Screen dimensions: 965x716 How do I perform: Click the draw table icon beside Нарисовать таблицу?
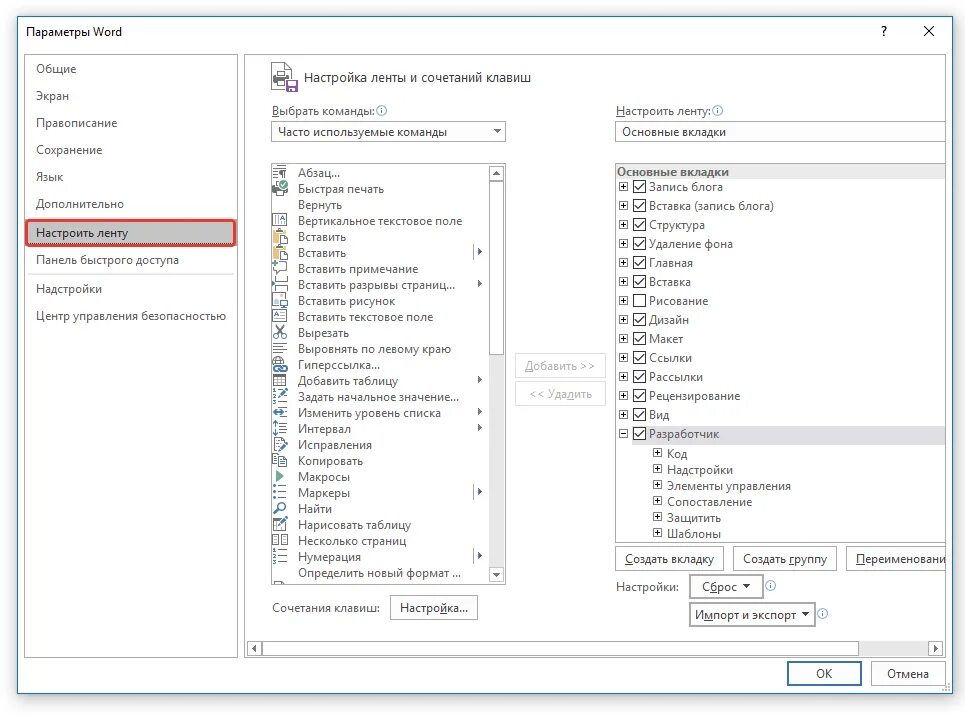pyautogui.click(x=279, y=525)
